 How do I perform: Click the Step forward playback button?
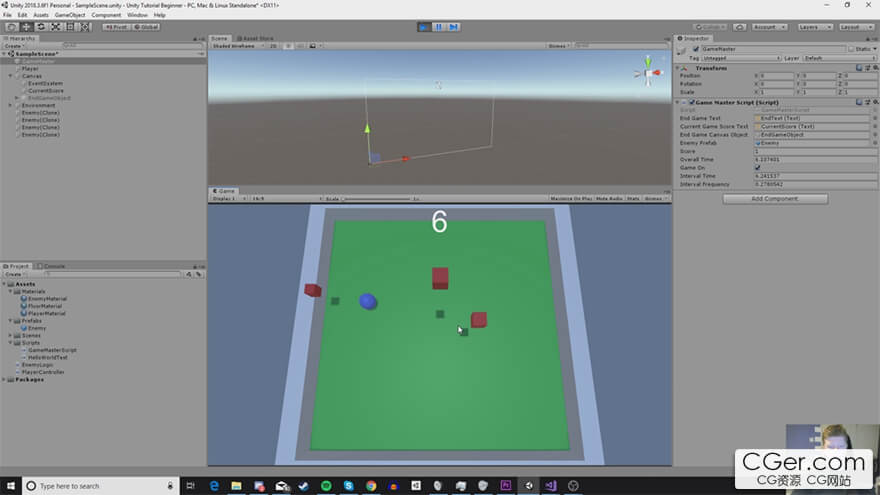tap(453, 27)
